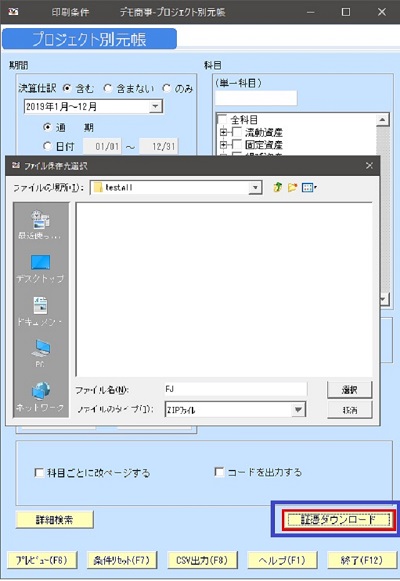The height and width of the screenshot is (581, 400).
Task: Open the 2019年1月～12月 period dropdown
Action: [x=156, y=107]
